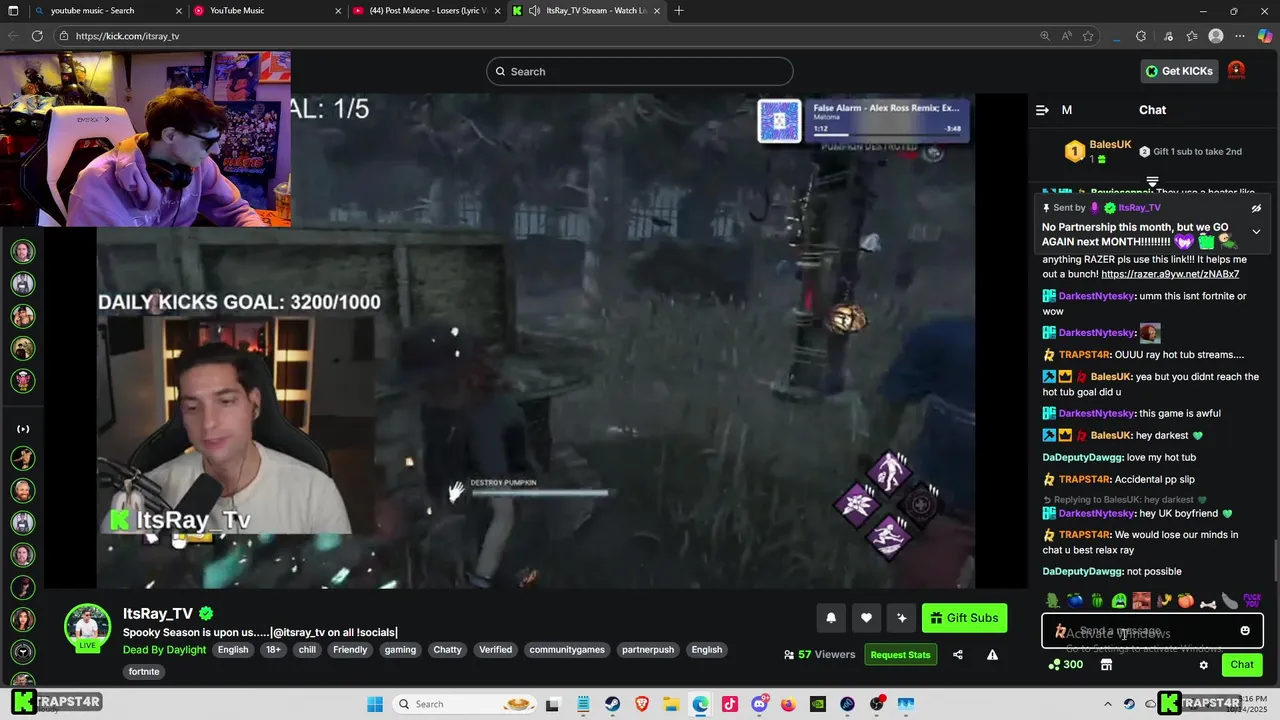Click the Gift Subs button
The image size is (1280, 720).
click(964, 618)
